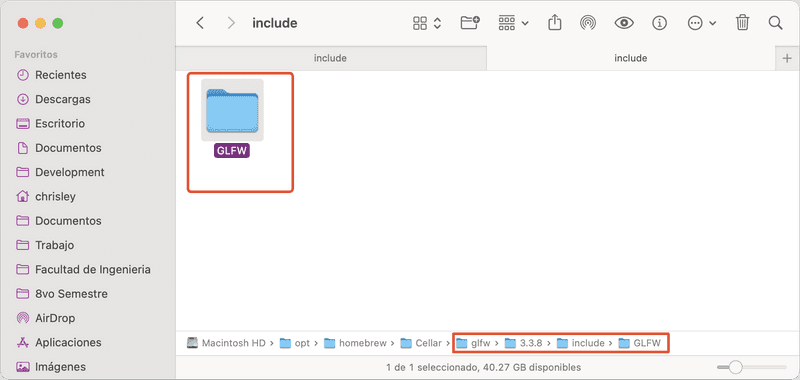800x380 pixels.
Task: Click the Trabajo folder icon in sidebar
Action: tap(22, 245)
